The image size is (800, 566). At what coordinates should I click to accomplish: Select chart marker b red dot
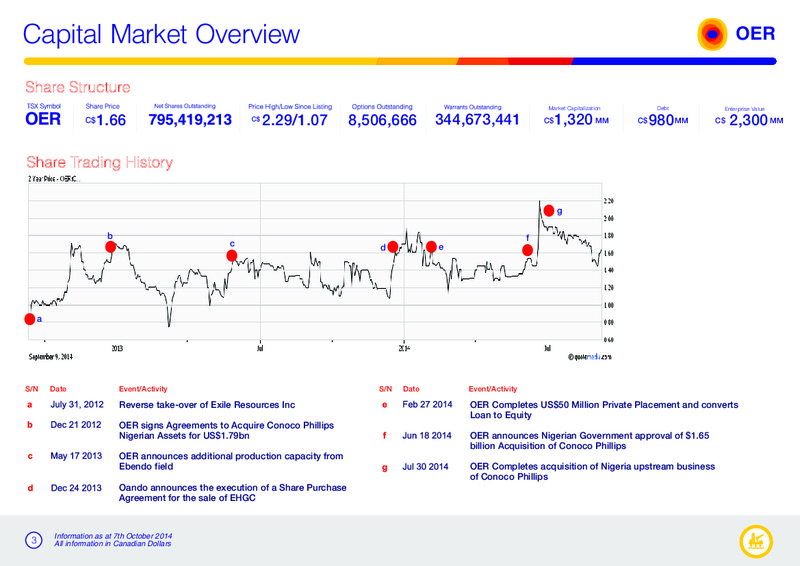point(110,247)
